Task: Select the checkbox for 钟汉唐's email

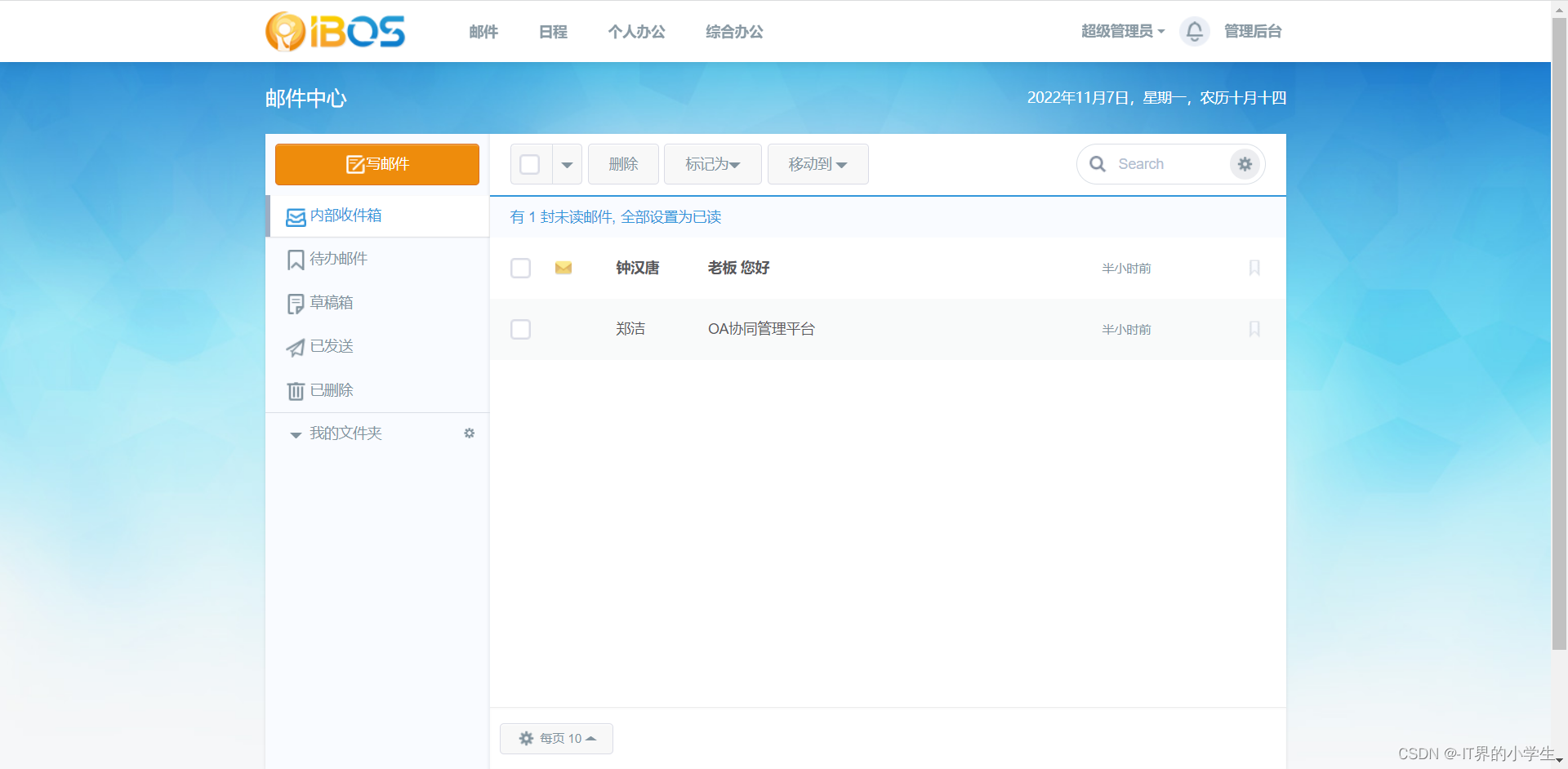Action: pos(520,268)
